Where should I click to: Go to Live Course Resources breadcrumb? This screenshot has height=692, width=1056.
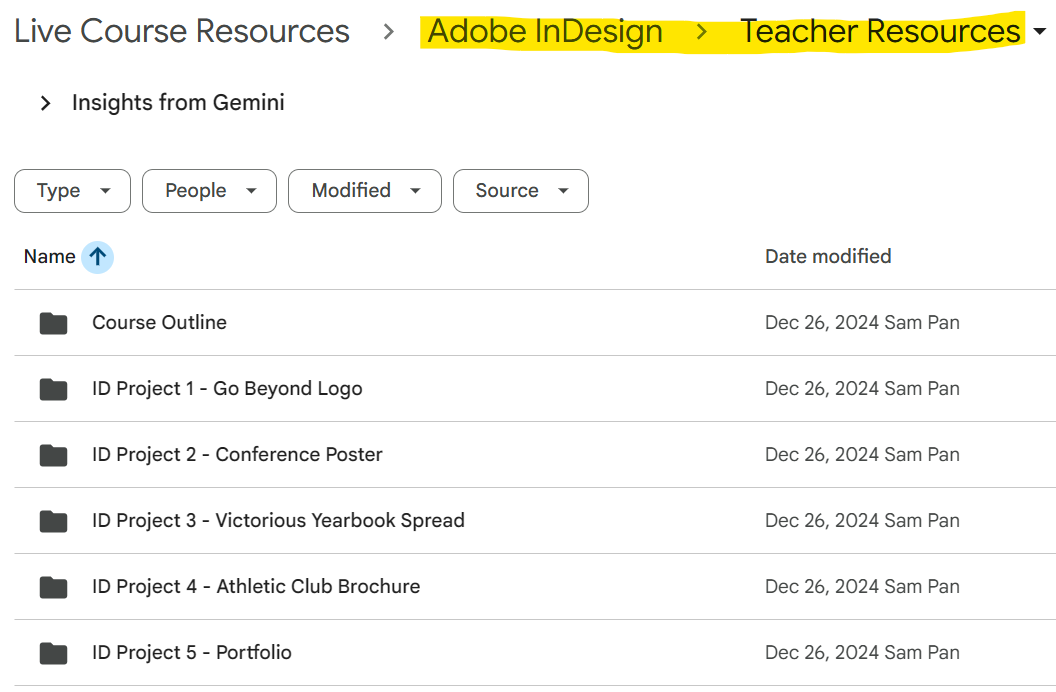pos(182,32)
